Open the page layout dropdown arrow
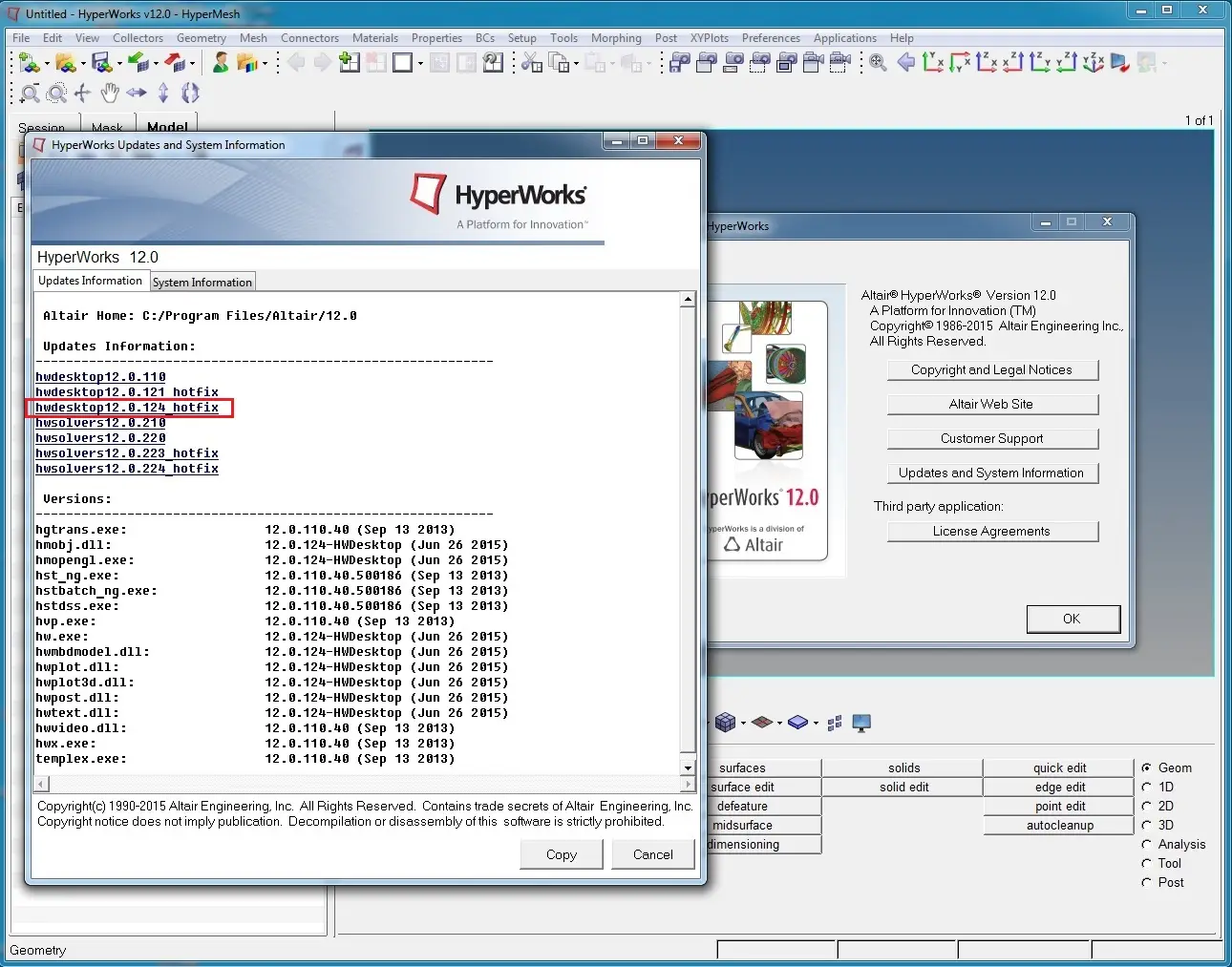The width and height of the screenshot is (1232, 967). [x=420, y=64]
